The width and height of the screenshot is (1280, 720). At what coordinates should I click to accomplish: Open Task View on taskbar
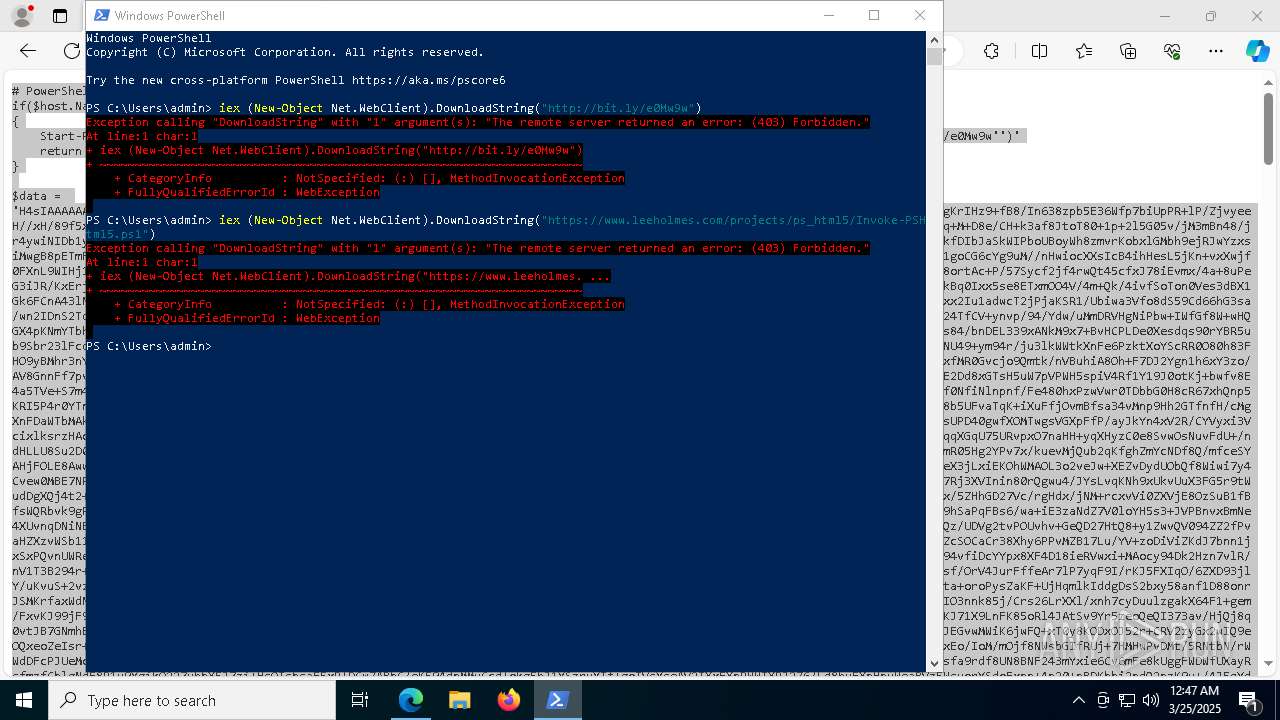(x=360, y=700)
